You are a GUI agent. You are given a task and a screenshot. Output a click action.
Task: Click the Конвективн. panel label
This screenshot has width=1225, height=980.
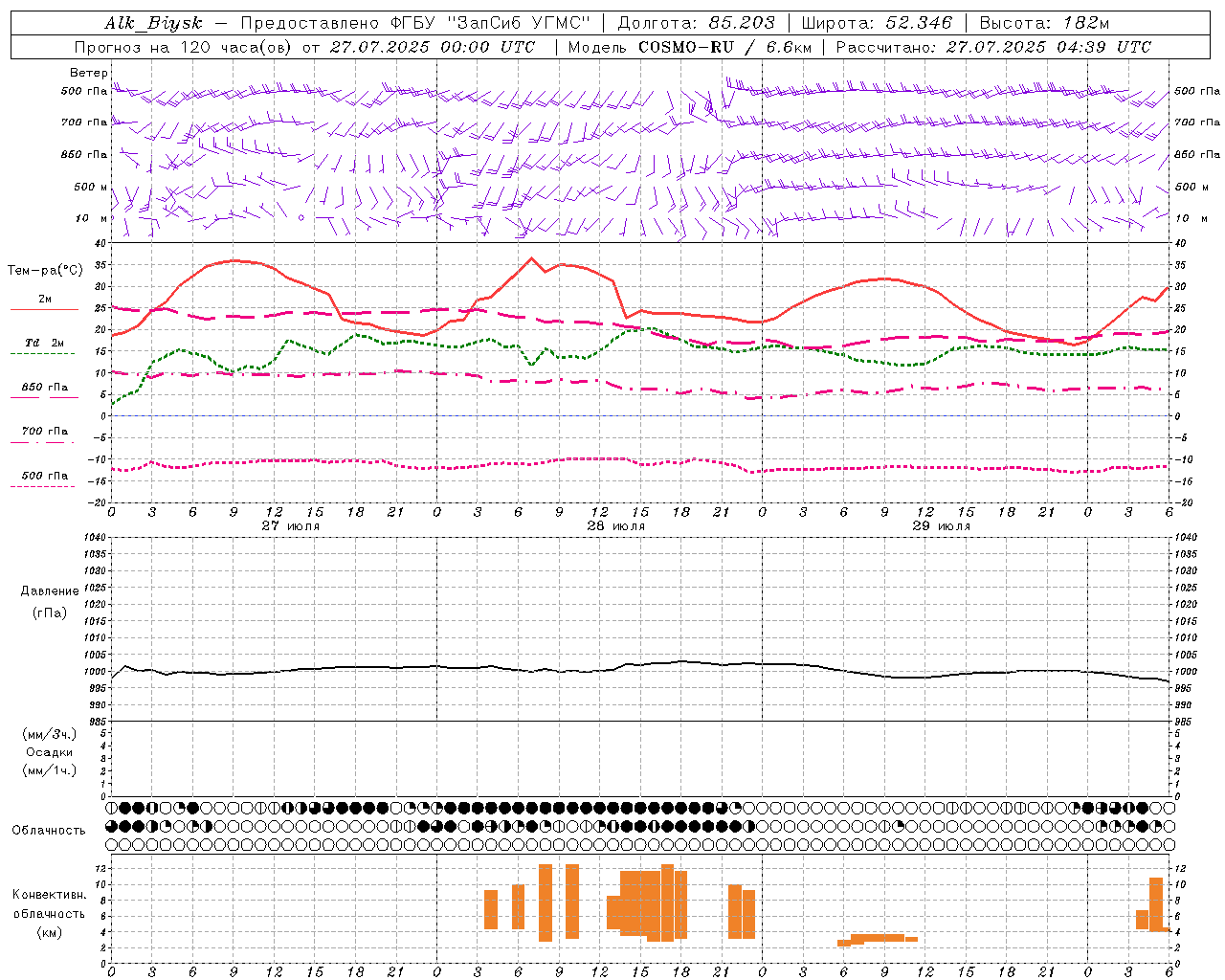[x=50, y=895]
